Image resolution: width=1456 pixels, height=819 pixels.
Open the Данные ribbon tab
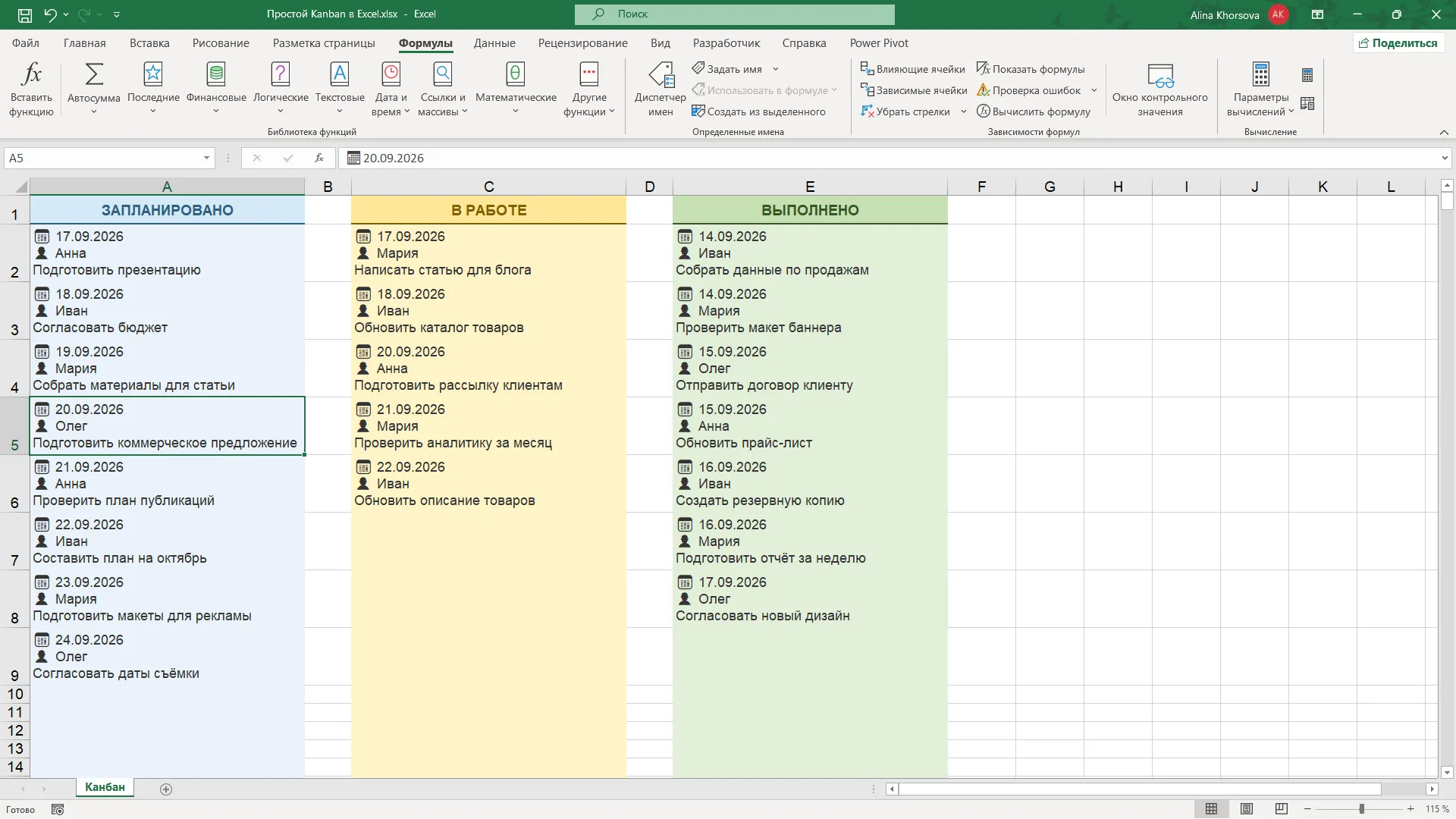click(494, 43)
